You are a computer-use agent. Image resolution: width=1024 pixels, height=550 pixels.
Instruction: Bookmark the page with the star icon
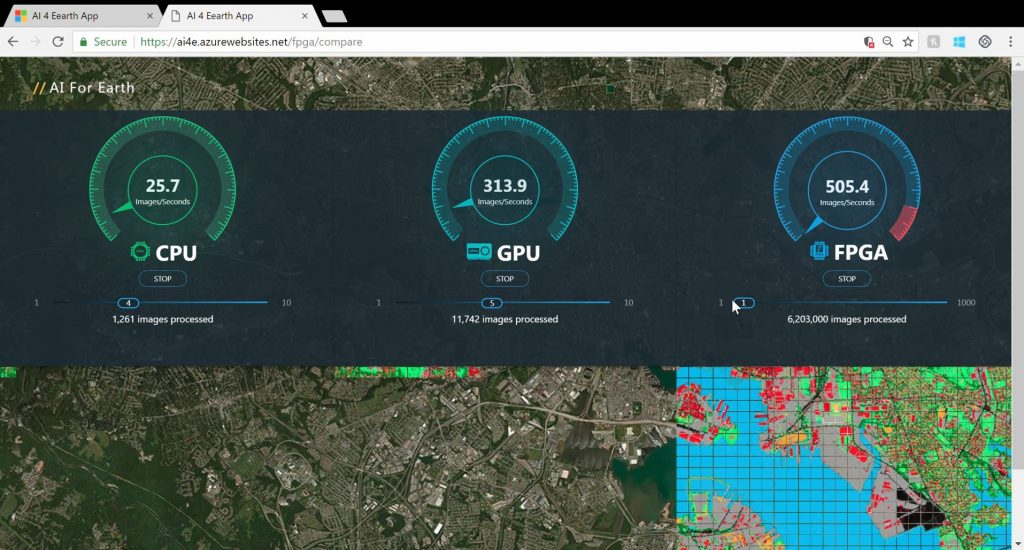pyautogui.click(x=908, y=42)
